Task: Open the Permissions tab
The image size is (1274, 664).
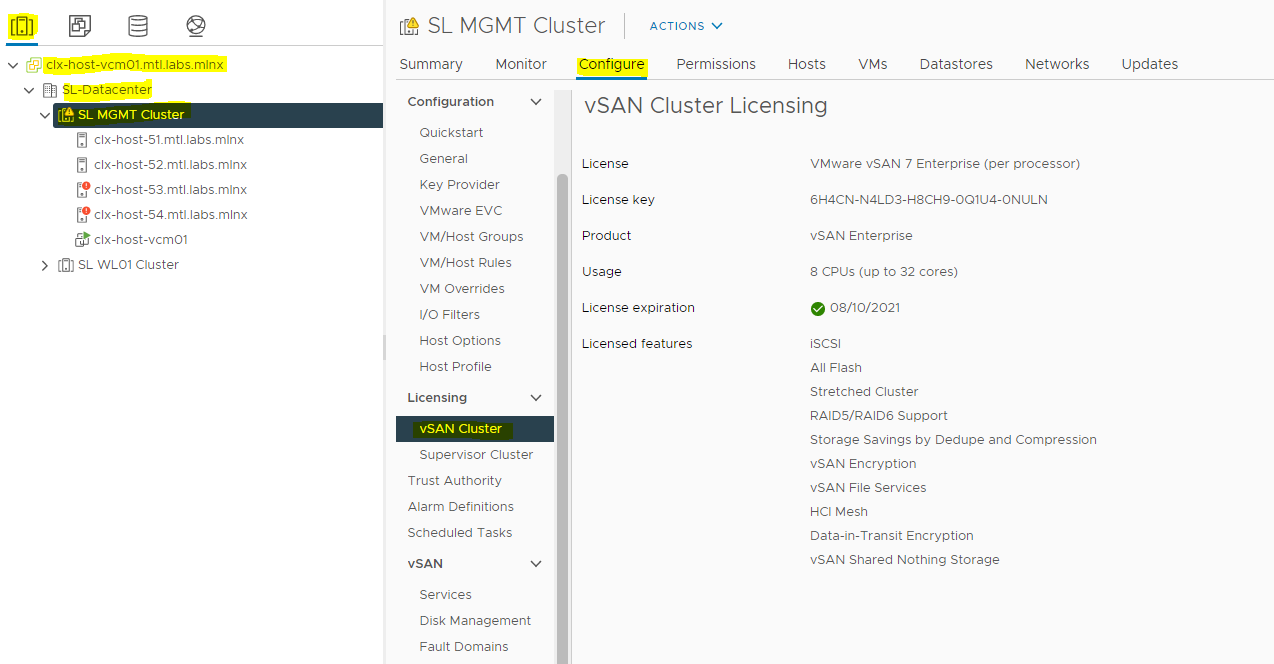Action: [x=716, y=64]
